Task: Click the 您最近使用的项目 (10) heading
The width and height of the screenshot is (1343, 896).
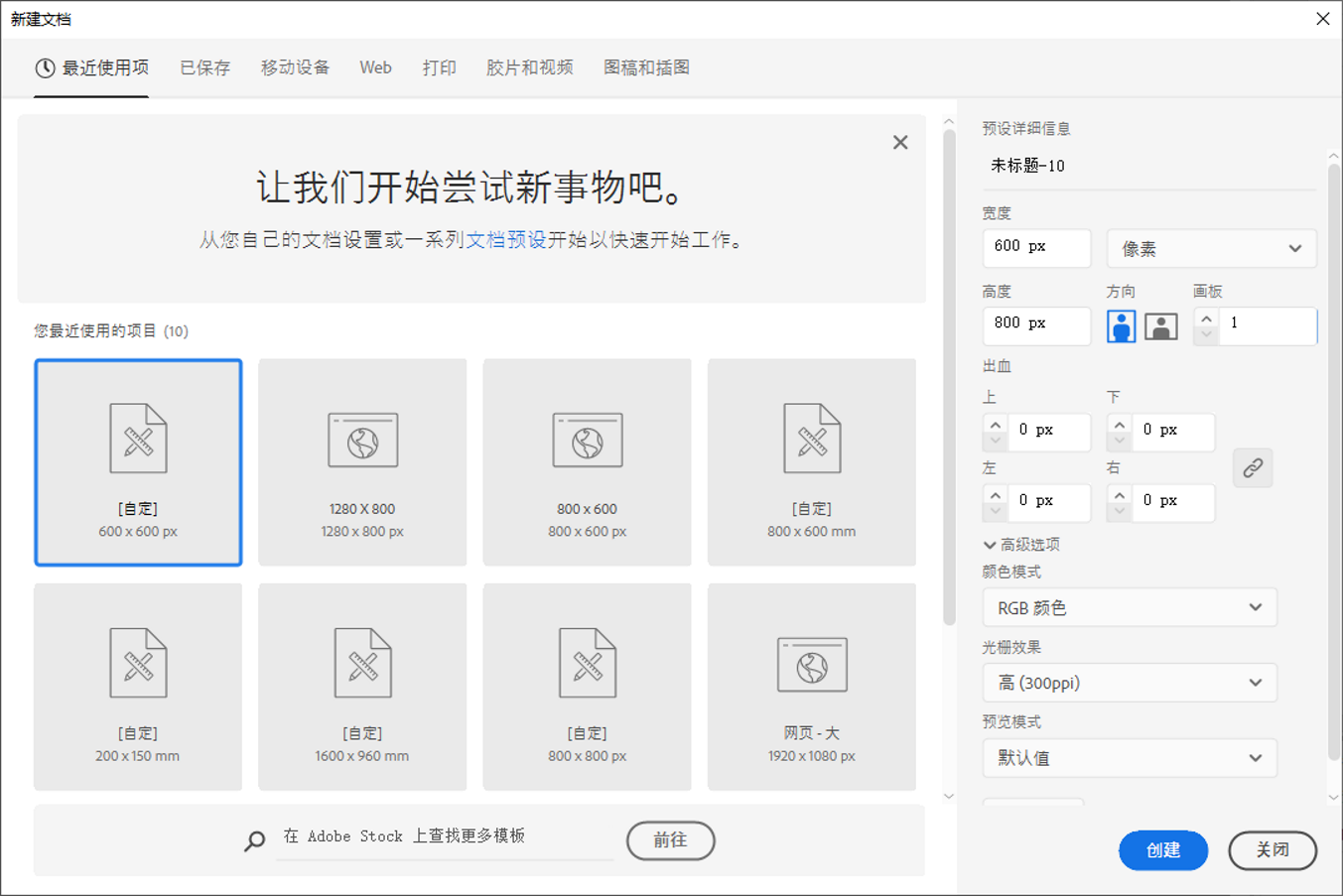Action: pyautogui.click(x=111, y=331)
